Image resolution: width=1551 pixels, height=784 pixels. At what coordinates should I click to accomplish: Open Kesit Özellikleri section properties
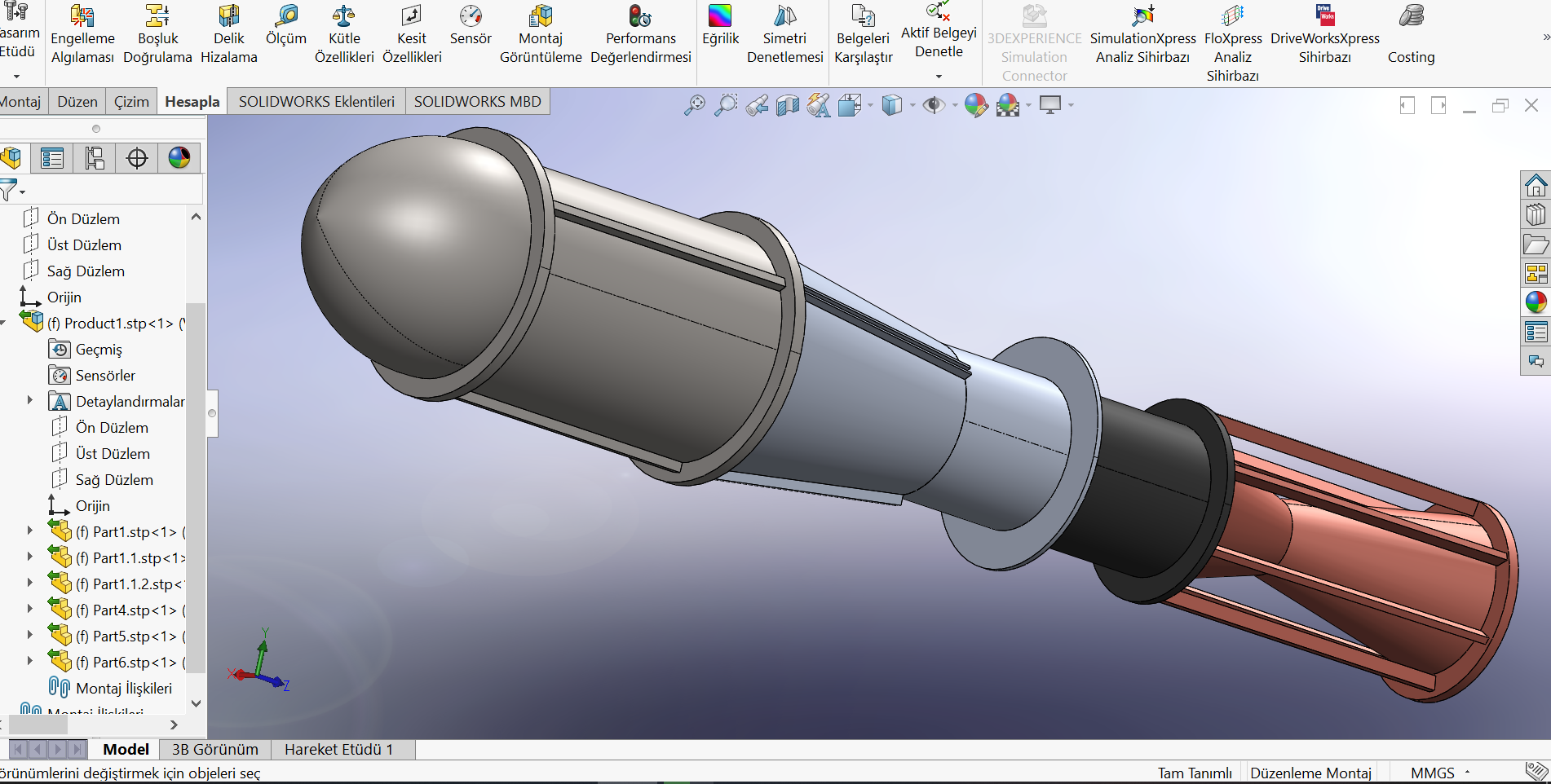point(412,35)
